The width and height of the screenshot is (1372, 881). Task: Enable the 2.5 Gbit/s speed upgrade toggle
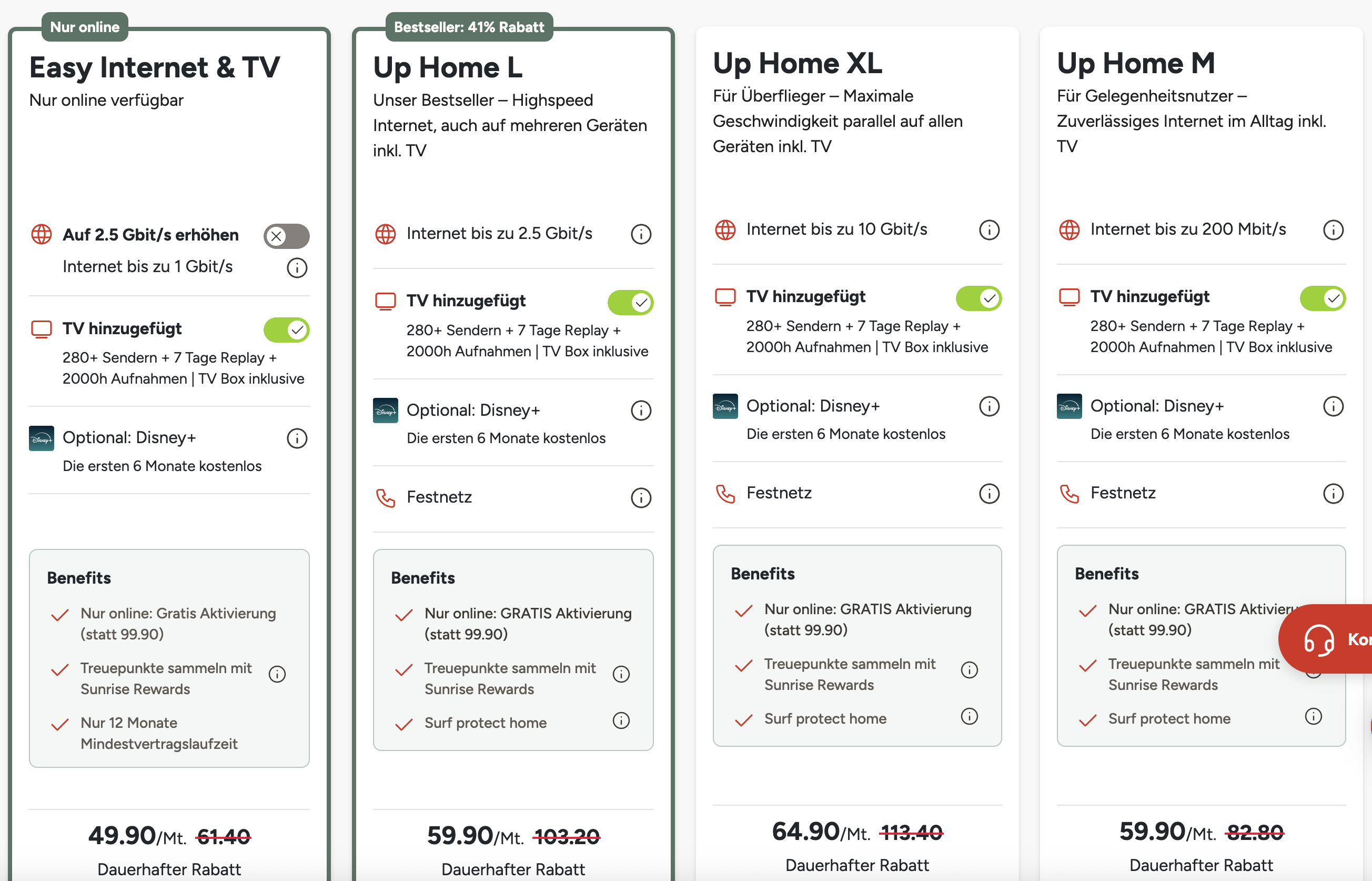pyautogui.click(x=286, y=236)
